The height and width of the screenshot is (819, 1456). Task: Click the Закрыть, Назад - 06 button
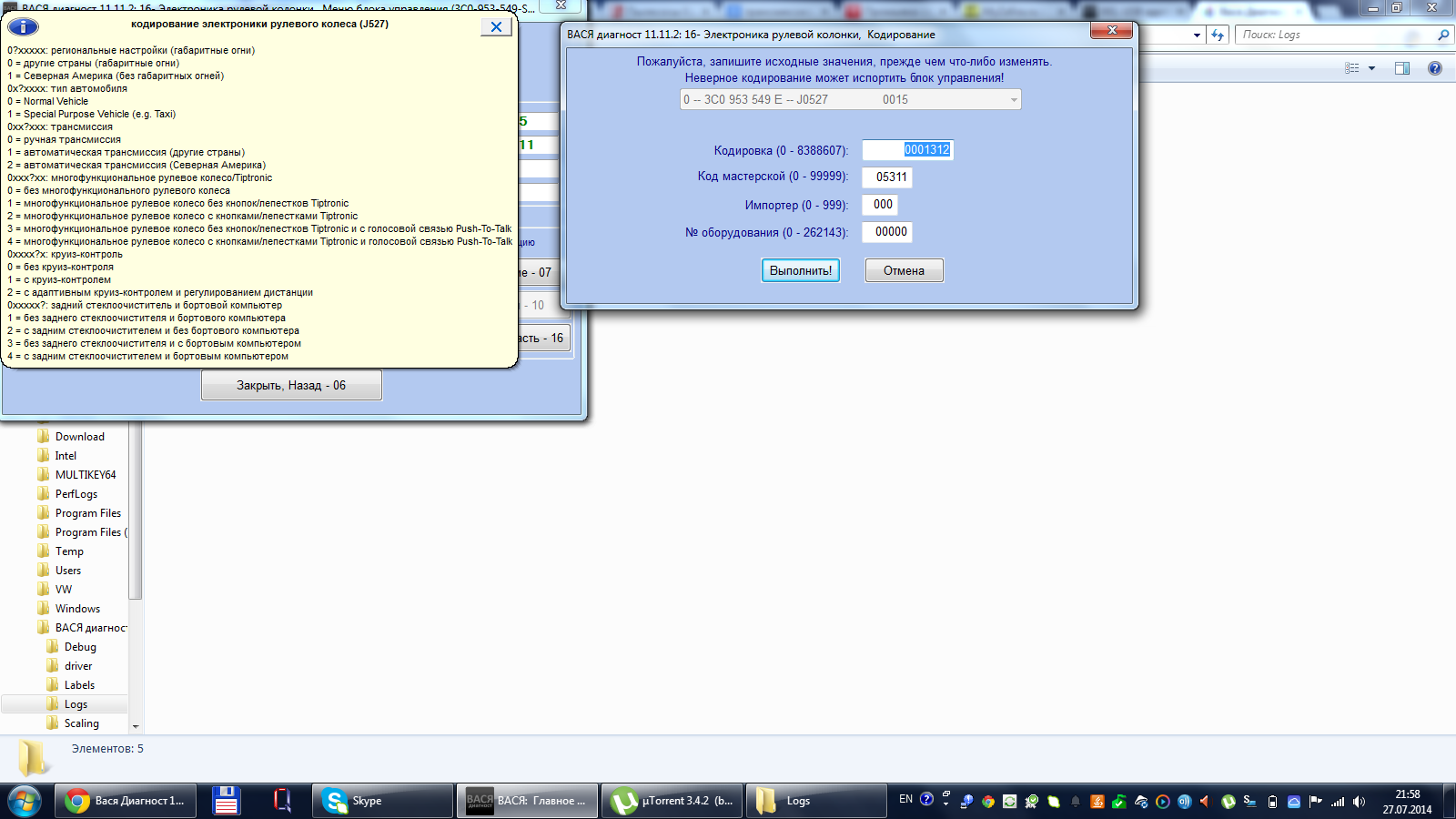(291, 386)
